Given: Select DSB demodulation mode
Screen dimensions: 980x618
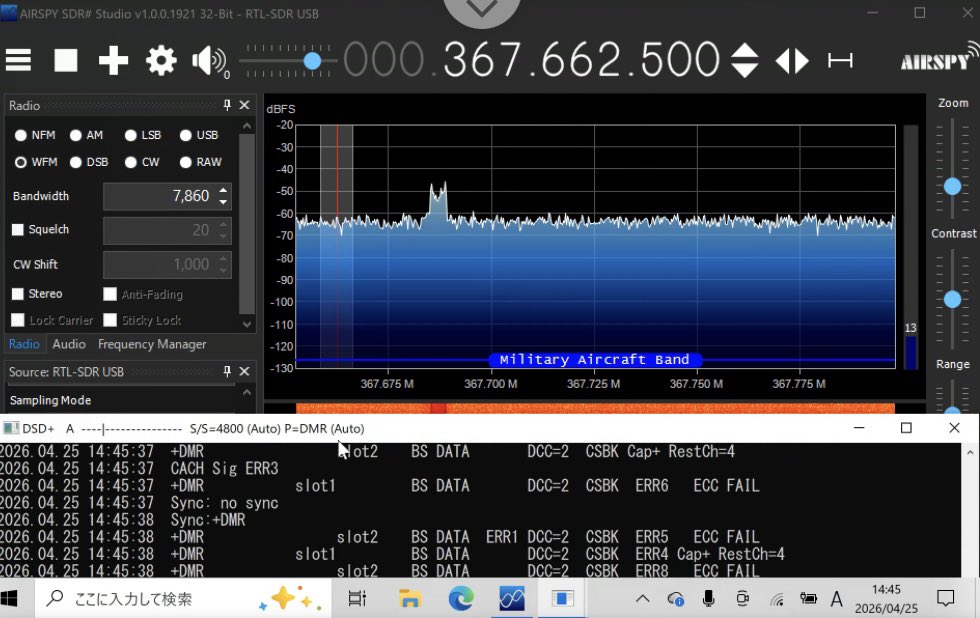Looking at the screenshot, I should coord(76,162).
